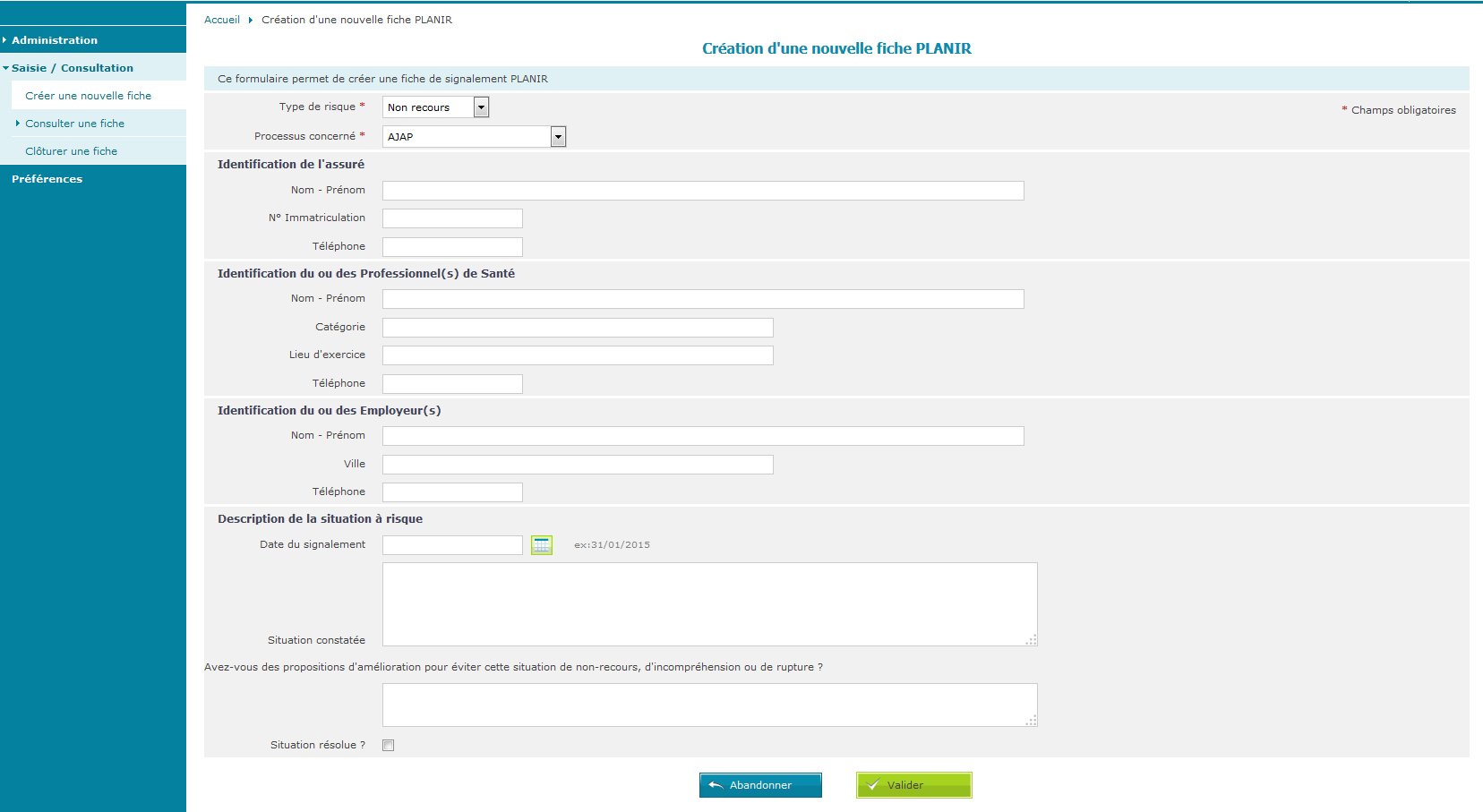The height and width of the screenshot is (812, 1483).
Task: Open Consulter une fiche menu item
Action: pyautogui.click(x=74, y=124)
